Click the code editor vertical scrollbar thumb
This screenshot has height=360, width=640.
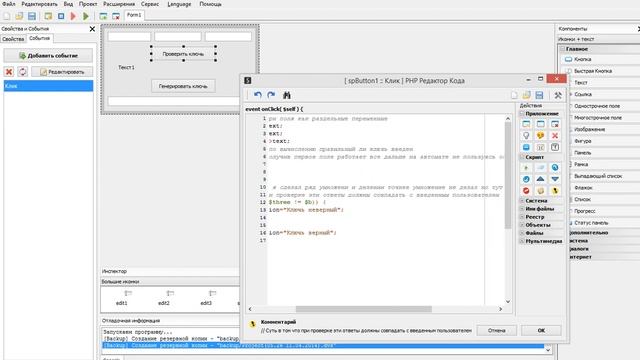[x=508, y=175]
